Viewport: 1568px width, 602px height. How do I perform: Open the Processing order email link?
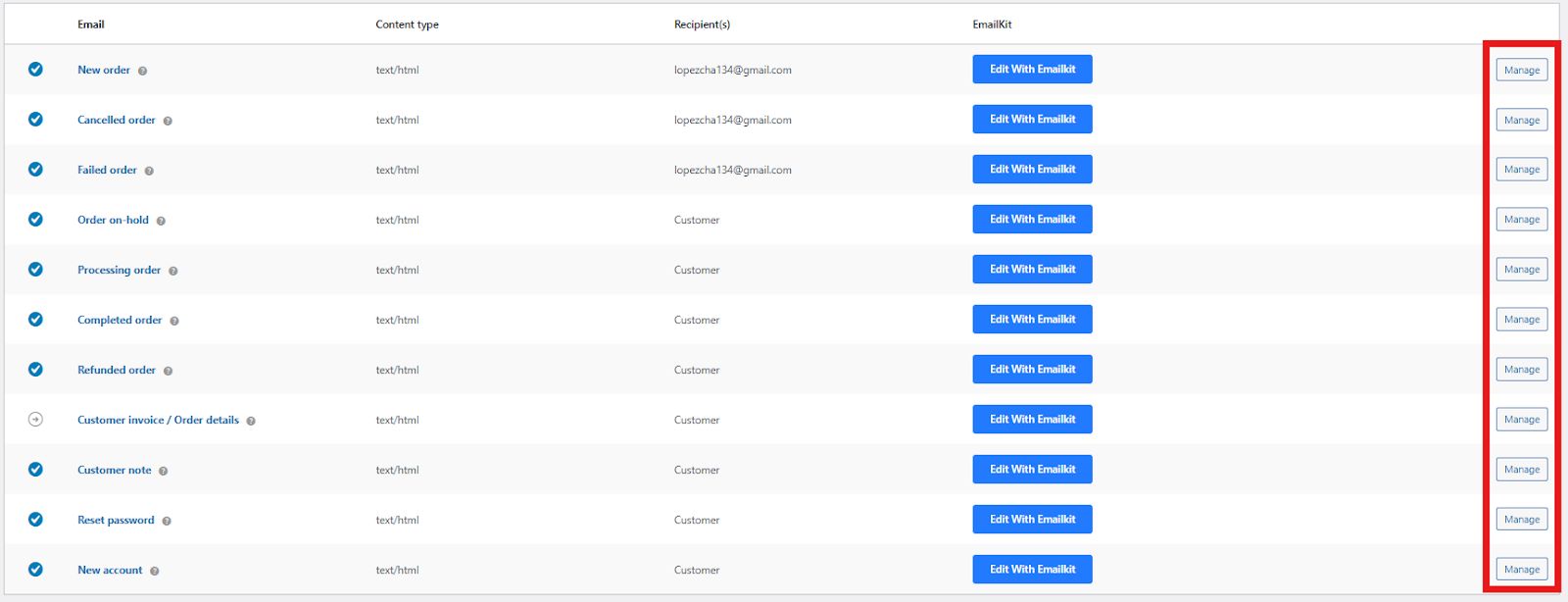(x=119, y=270)
